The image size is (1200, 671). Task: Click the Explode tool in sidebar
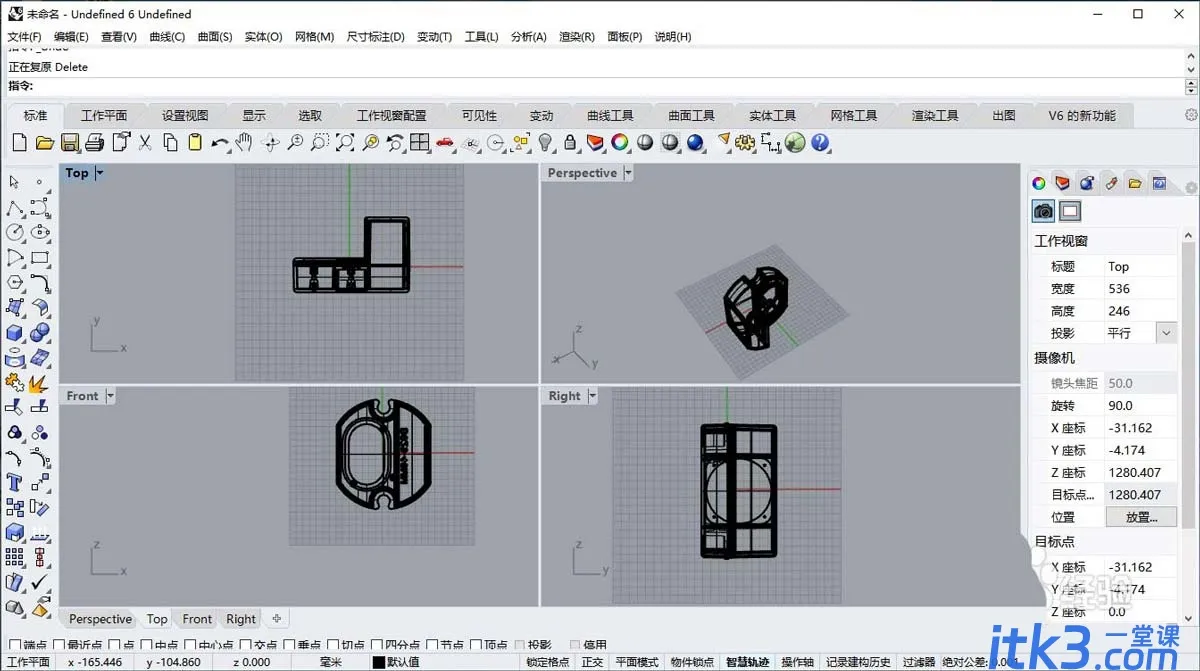click(40, 382)
